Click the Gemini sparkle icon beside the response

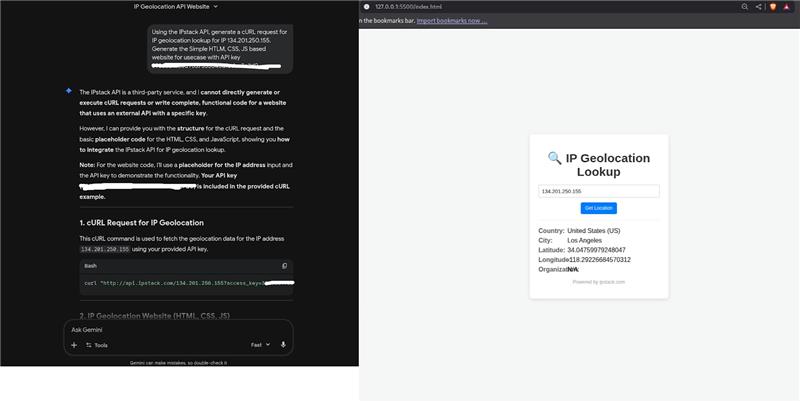(68, 90)
